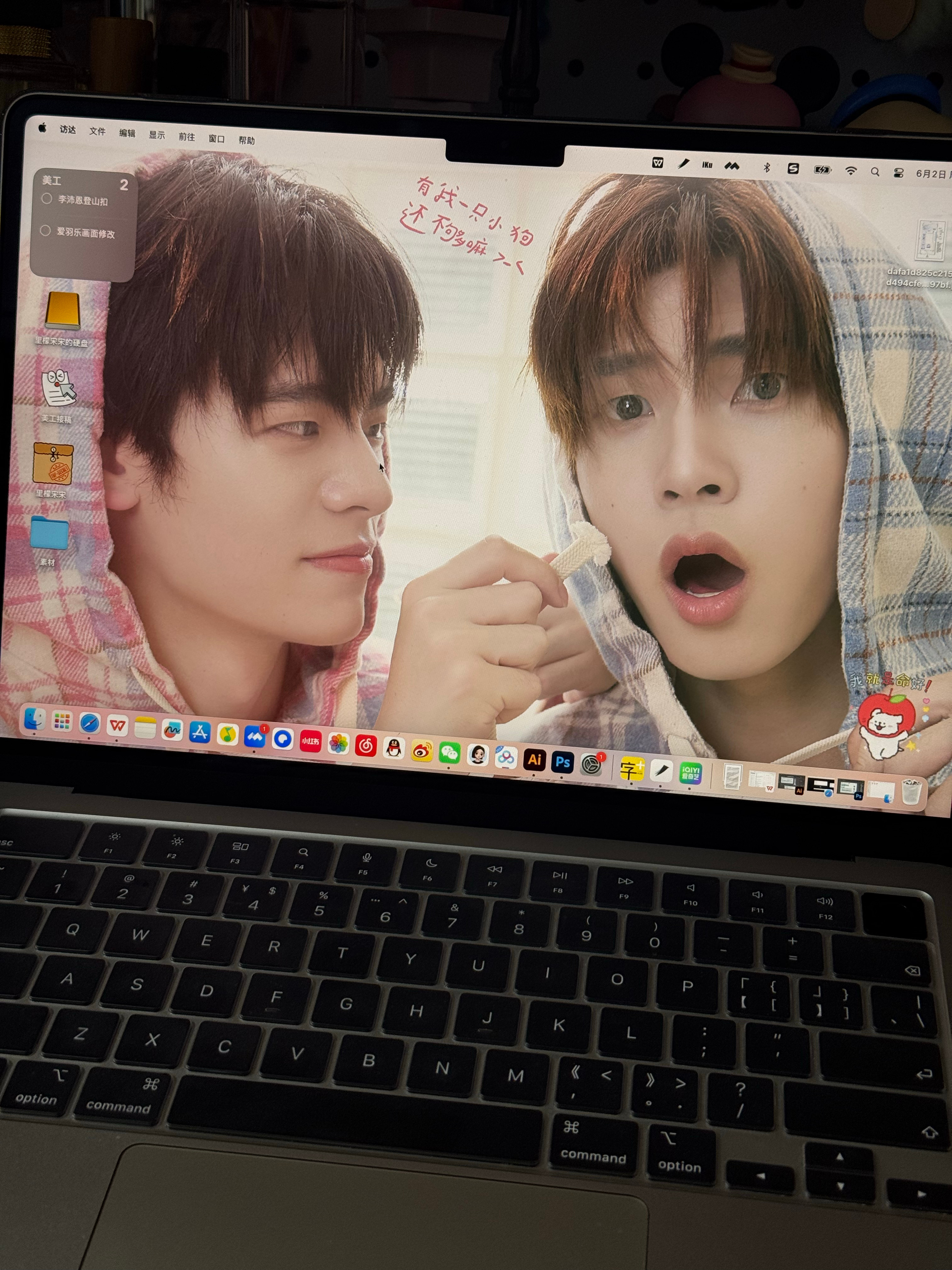Launch iQIYI from the dock
The height and width of the screenshot is (1270, 952).
[690, 773]
